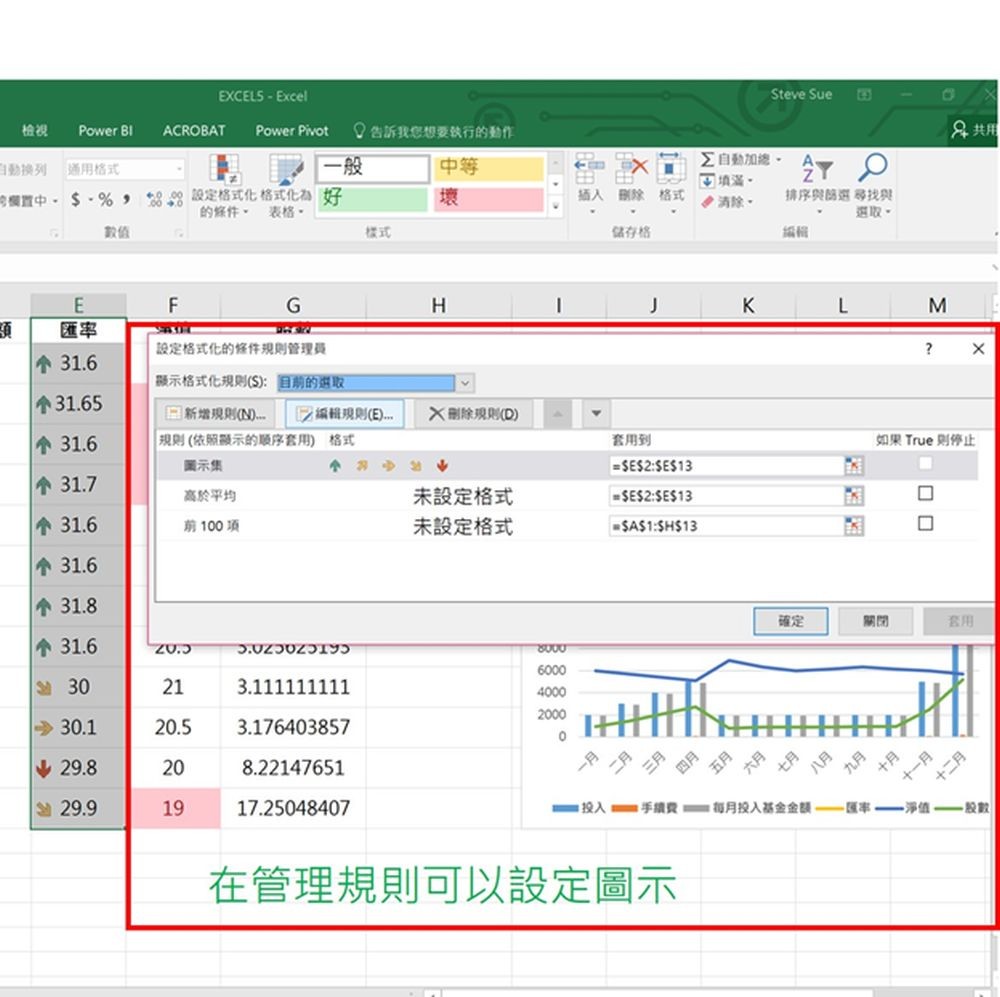
Task: Apply the Good green cell style
Action: point(372,198)
